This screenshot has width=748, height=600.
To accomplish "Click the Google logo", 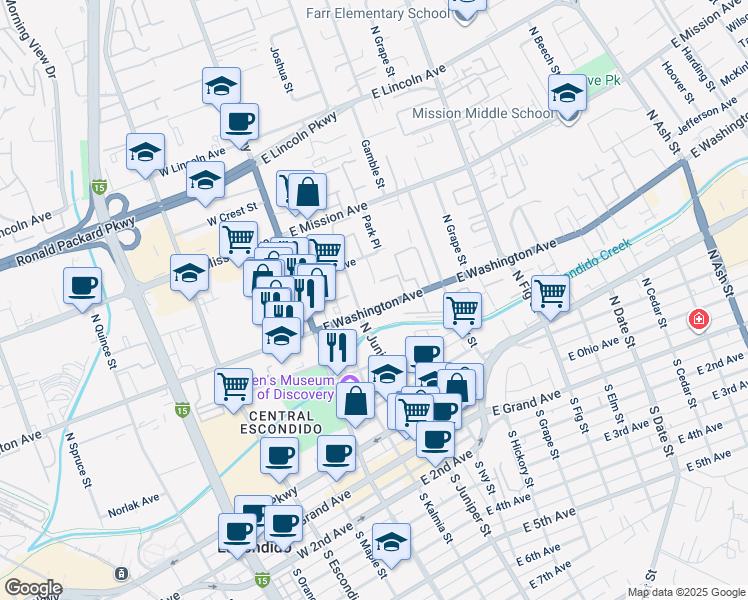I will pos(33,588).
